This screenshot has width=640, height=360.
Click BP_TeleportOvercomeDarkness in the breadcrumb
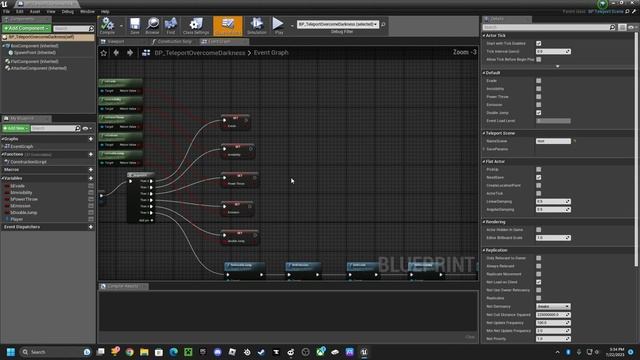tap(200, 53)
